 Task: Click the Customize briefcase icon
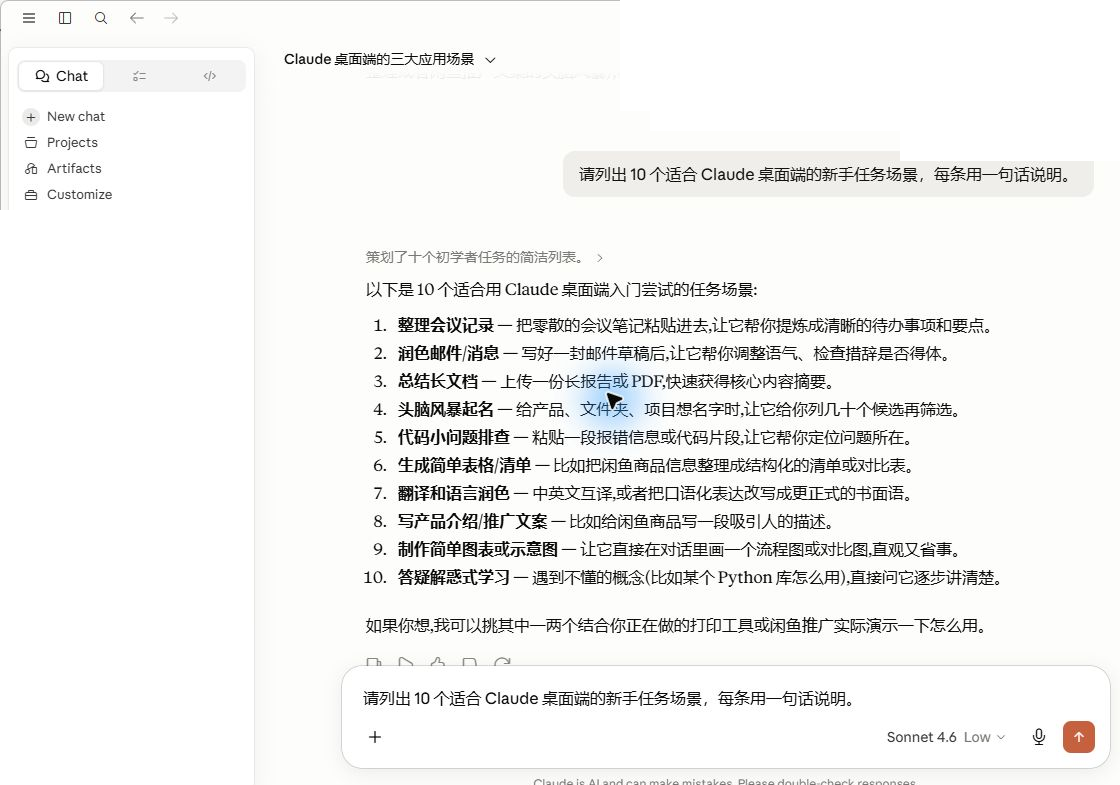click(31, 195)
